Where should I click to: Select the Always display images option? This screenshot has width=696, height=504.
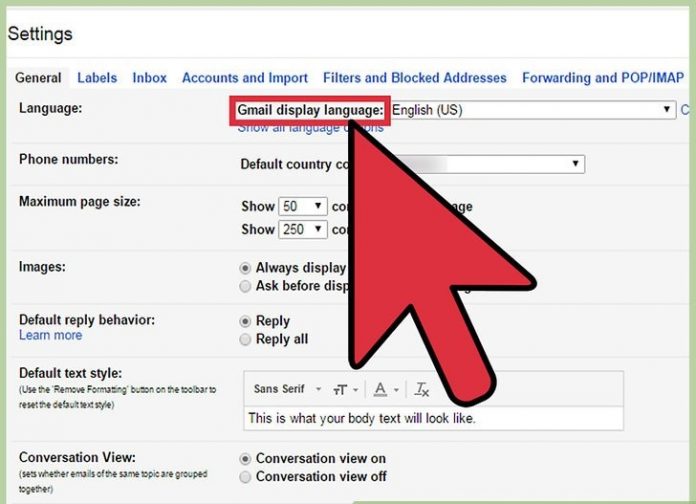tap(246, 268)
